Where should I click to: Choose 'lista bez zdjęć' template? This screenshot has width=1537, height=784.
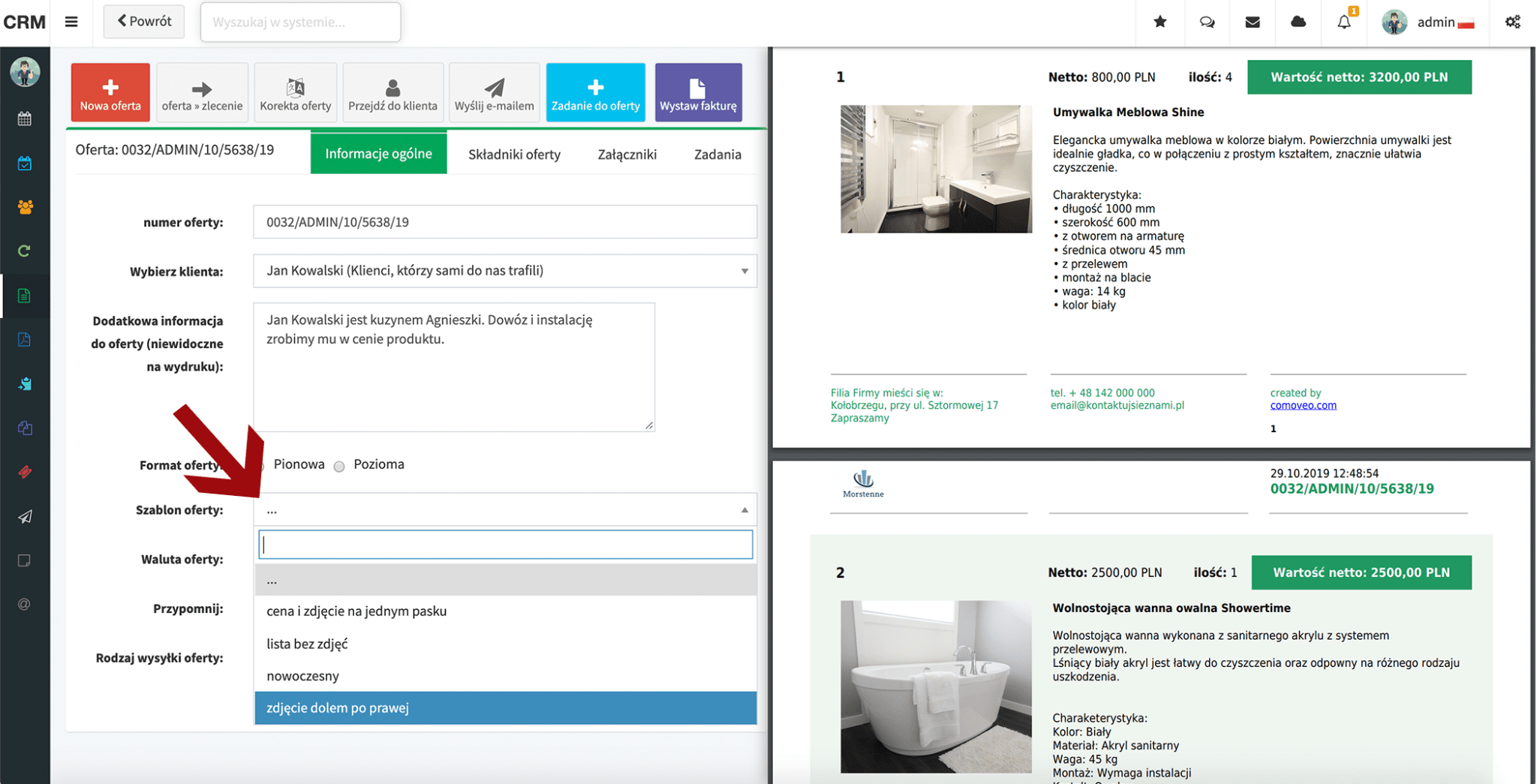pos(505,644)
